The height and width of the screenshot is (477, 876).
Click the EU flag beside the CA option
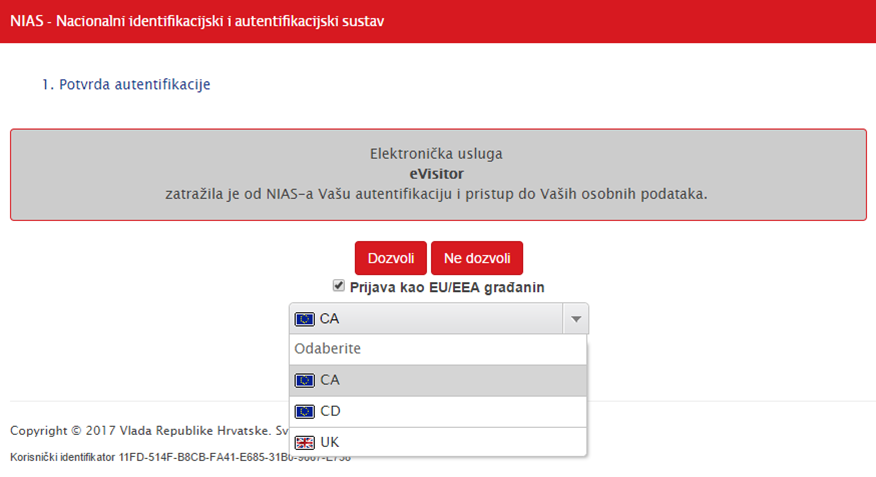point(304,380)
